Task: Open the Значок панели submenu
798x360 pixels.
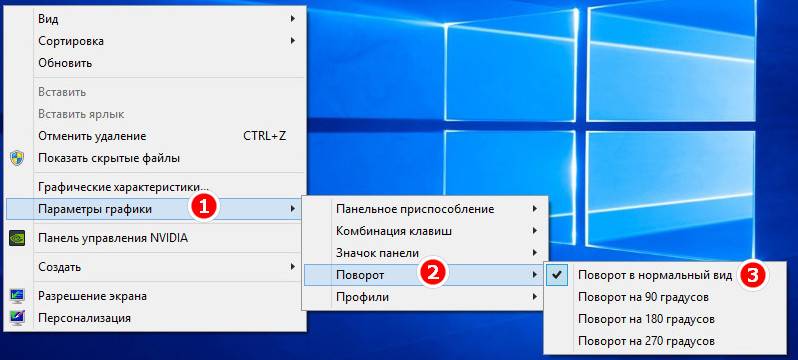Action: pyautogui.click(x=425, y=253)
